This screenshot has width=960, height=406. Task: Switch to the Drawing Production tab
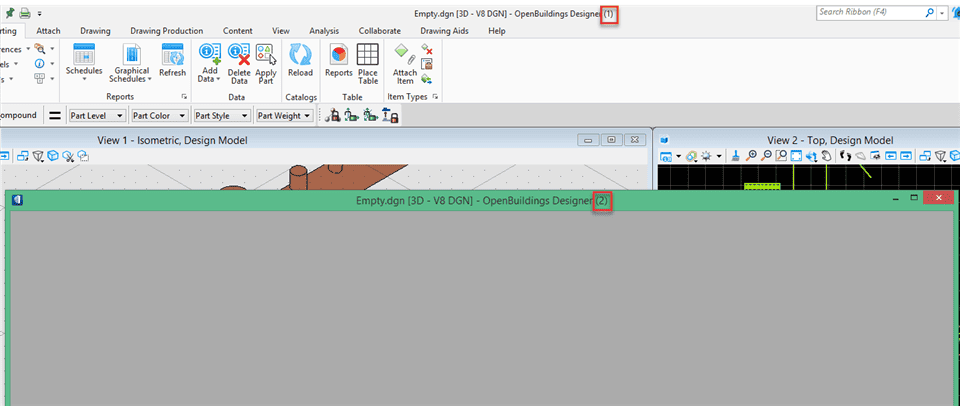(167, 31)
